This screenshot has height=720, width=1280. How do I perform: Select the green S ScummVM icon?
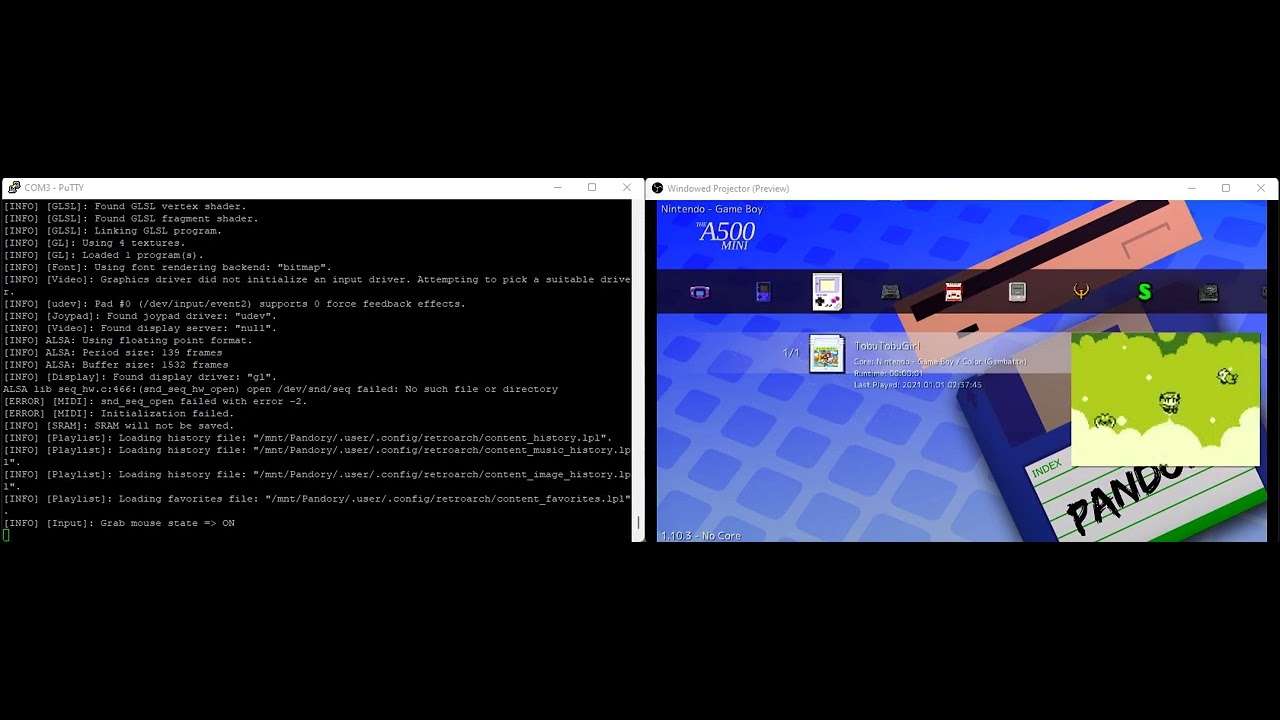point(1144,292)
